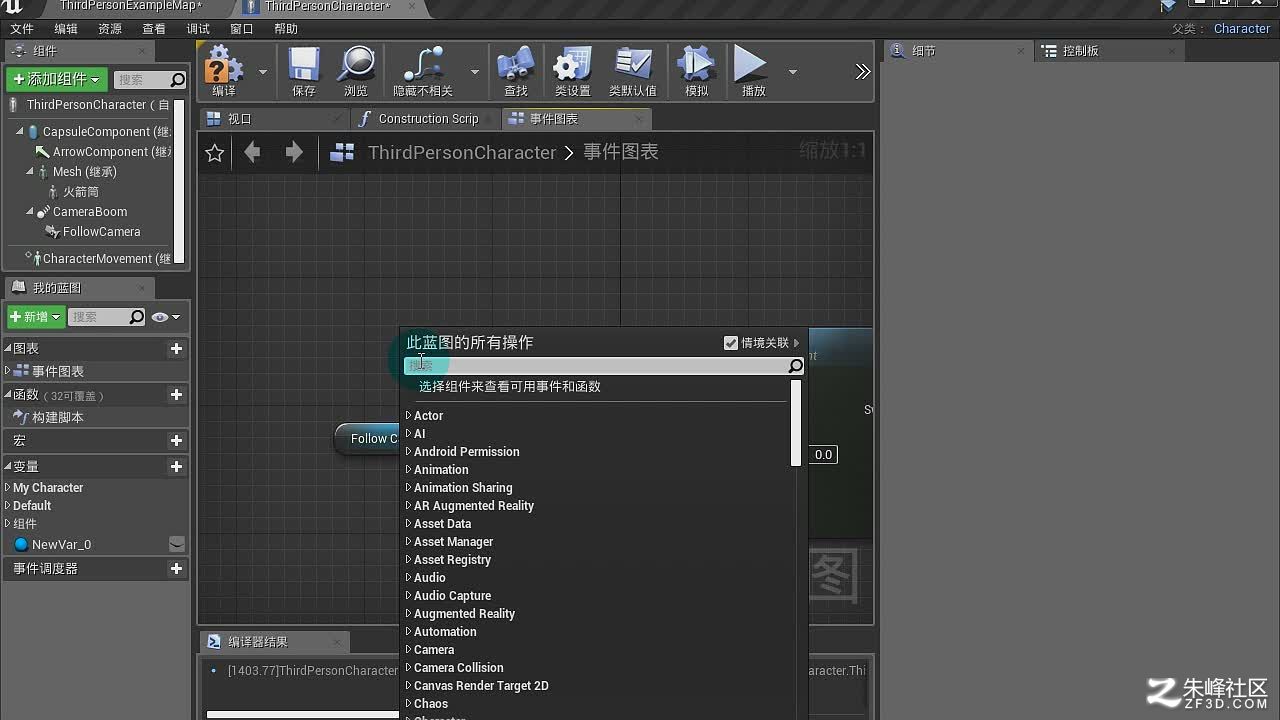Click the Find (查找) binoculars icon
The image size is (1280, 720).
[x=516, y=65]
